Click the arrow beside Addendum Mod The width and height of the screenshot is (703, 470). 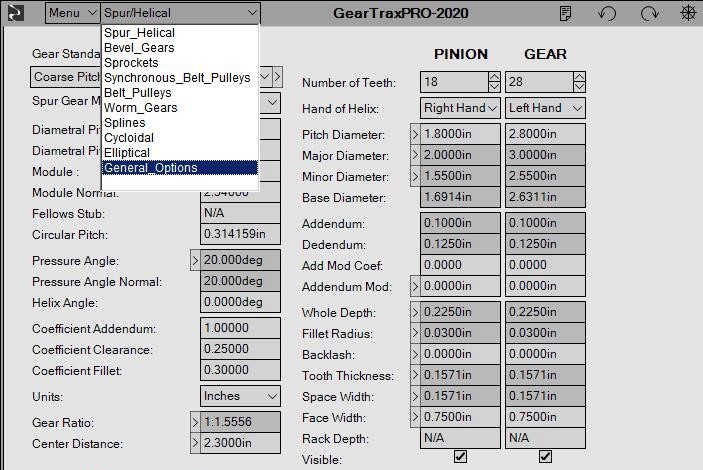pyautogui.click(x=415, y=286)
